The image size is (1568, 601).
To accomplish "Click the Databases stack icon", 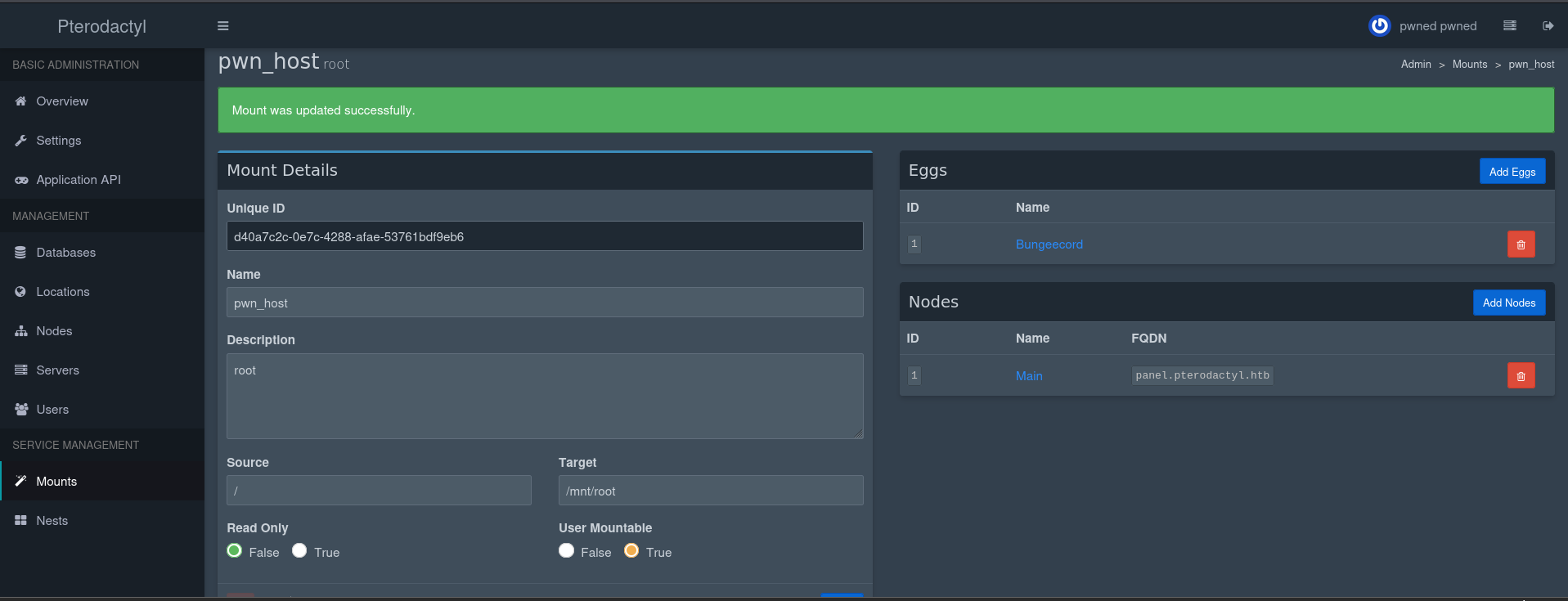I will pyautogui.click(x=21, y=253).
